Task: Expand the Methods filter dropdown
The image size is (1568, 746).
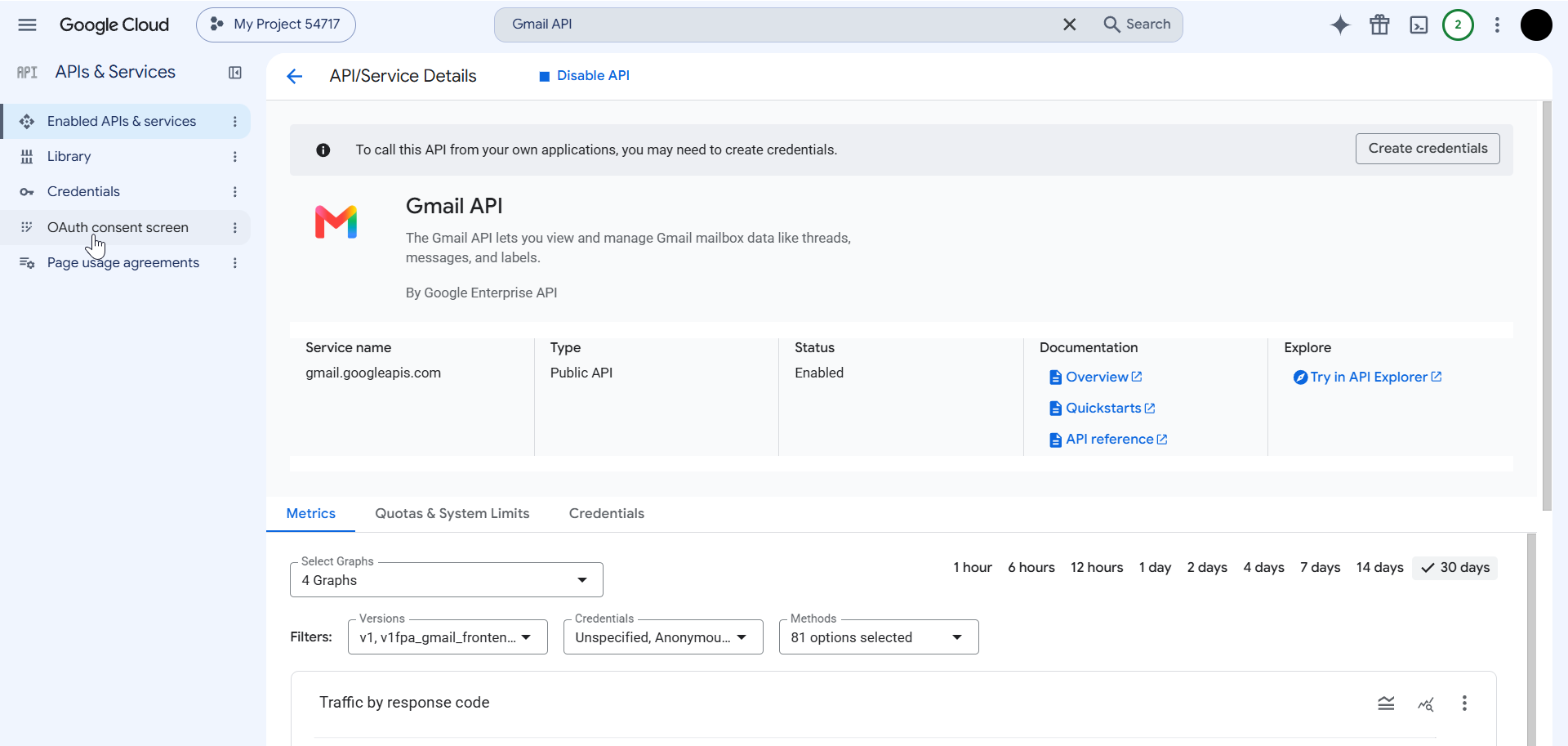Action: [879, 637]
